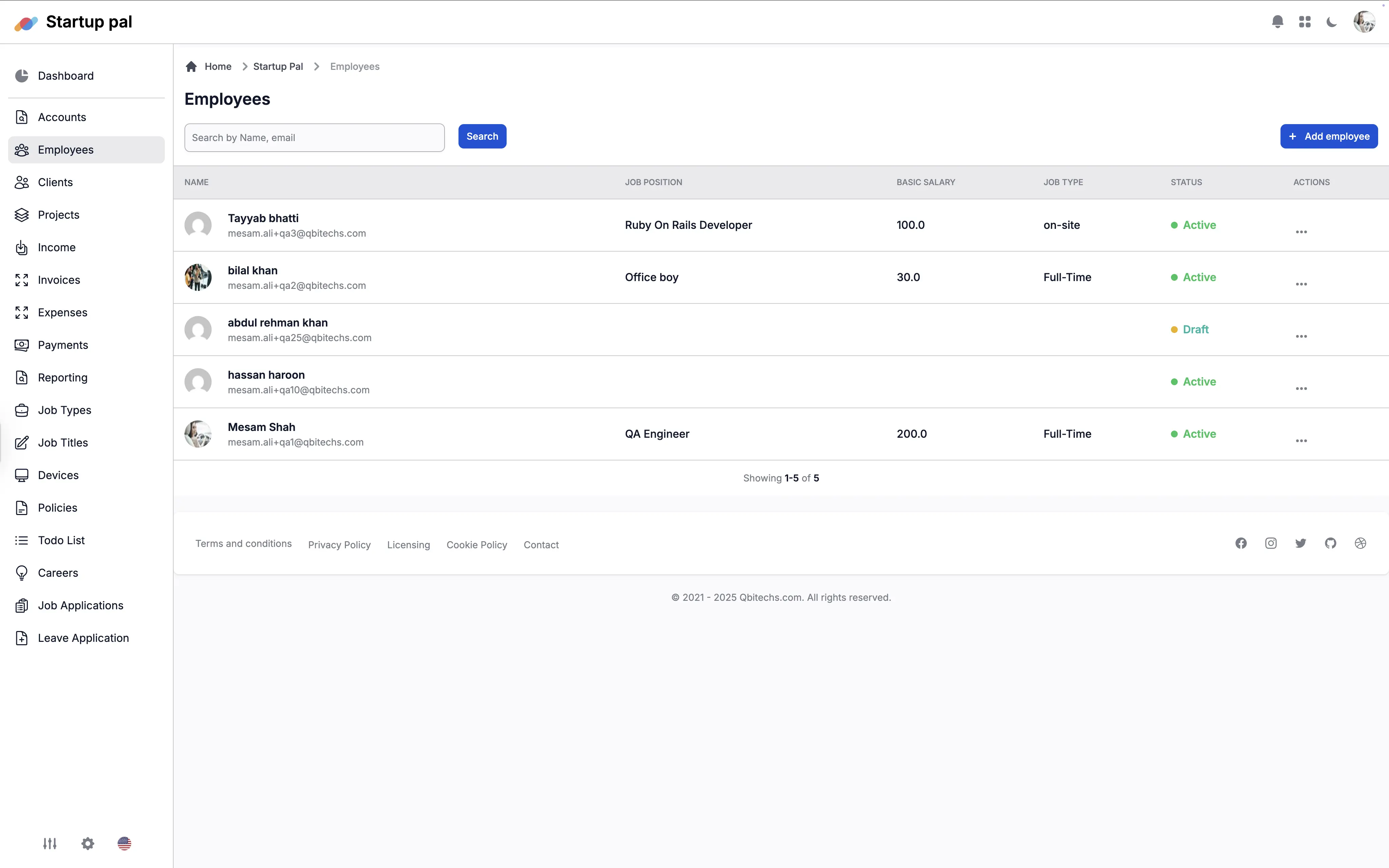Click the Payments sidebar icon
This screenshot has width=1389, height=868.
coord(22,345)
